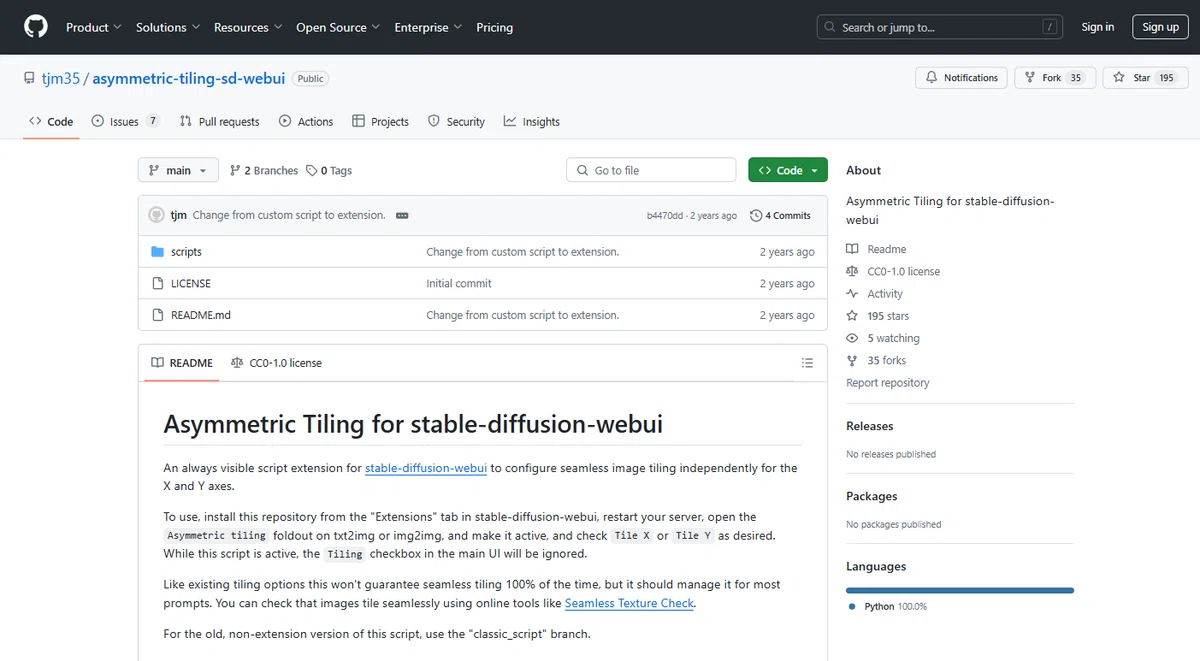Viewport: 1200px width, 661px height.
Task: Open the 0 Tags link
Action: coord(329,171)
